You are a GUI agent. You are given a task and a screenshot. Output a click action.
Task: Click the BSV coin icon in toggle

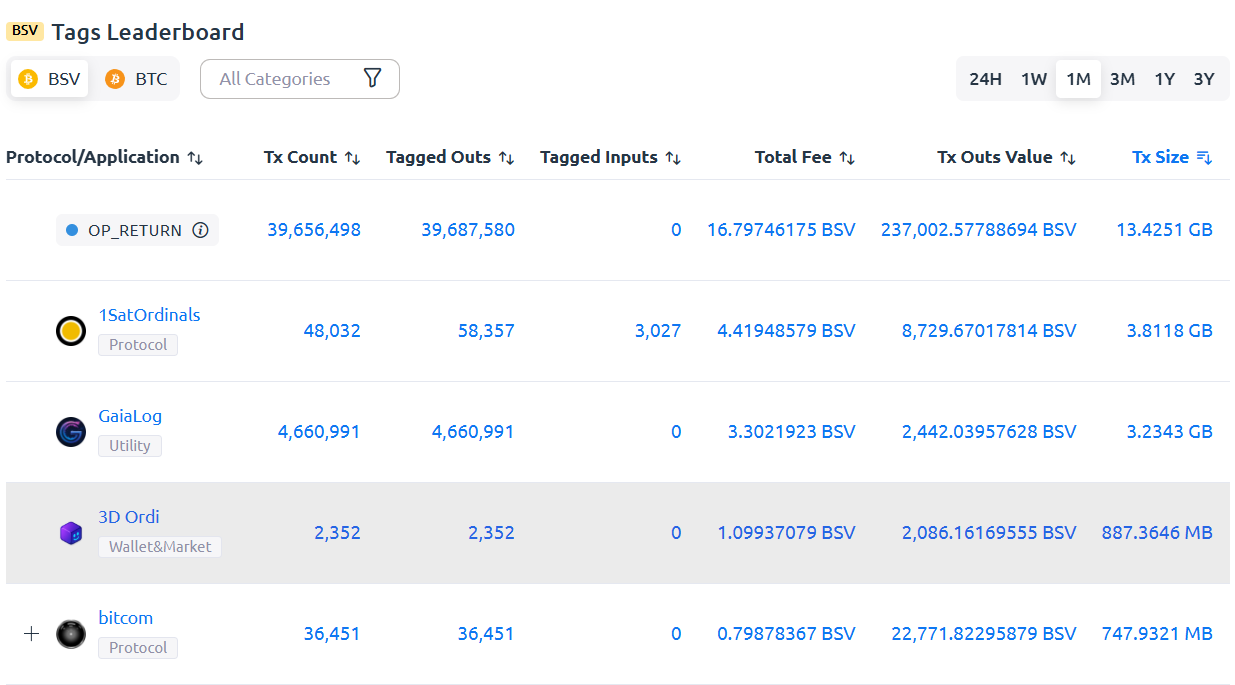point(28,79)
